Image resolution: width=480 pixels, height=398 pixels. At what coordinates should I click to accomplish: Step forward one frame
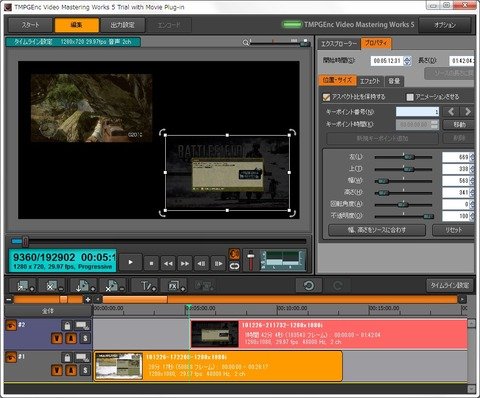[218, 263]
